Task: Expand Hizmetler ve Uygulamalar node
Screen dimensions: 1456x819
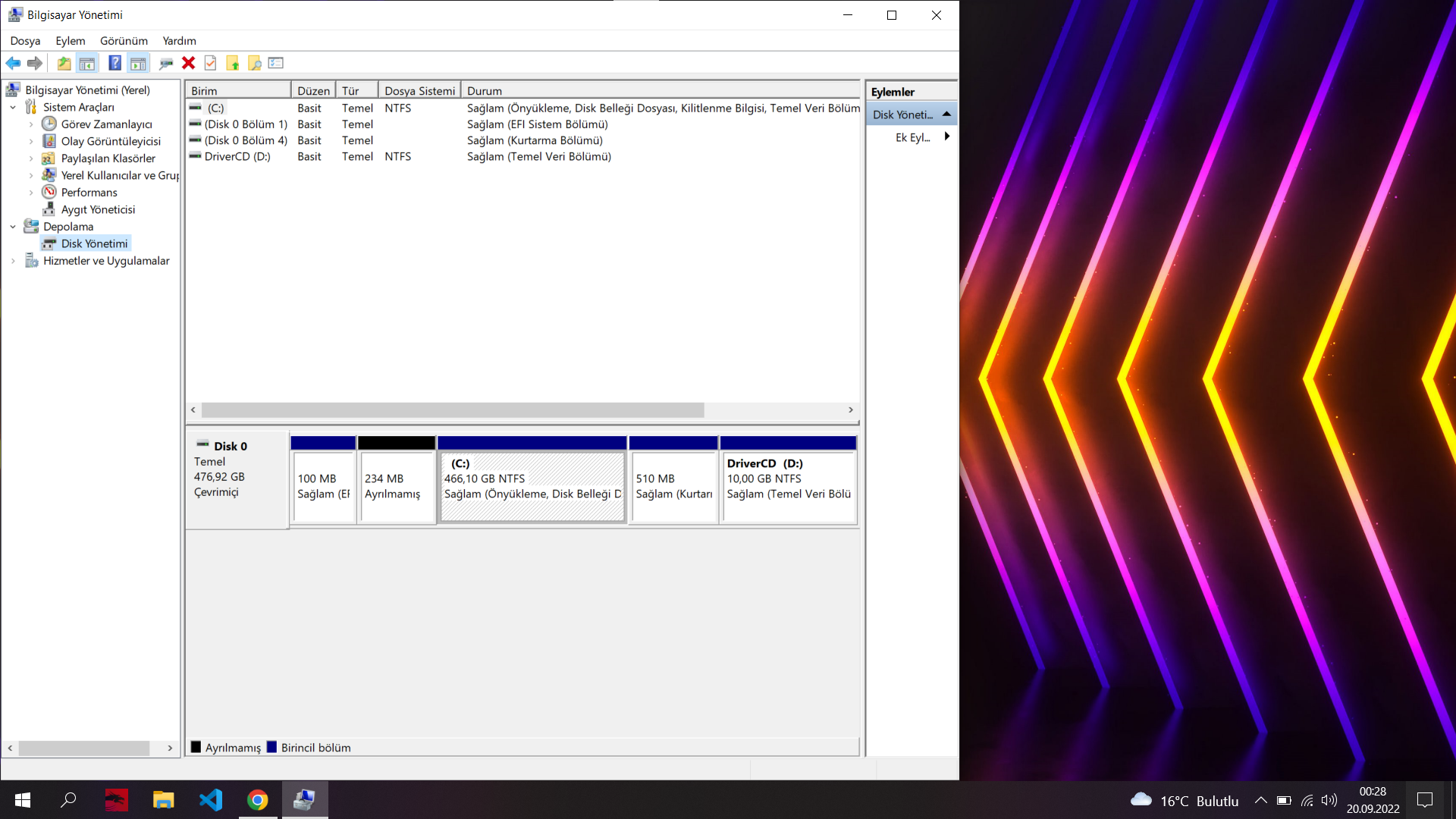Action: click(13, 261)
